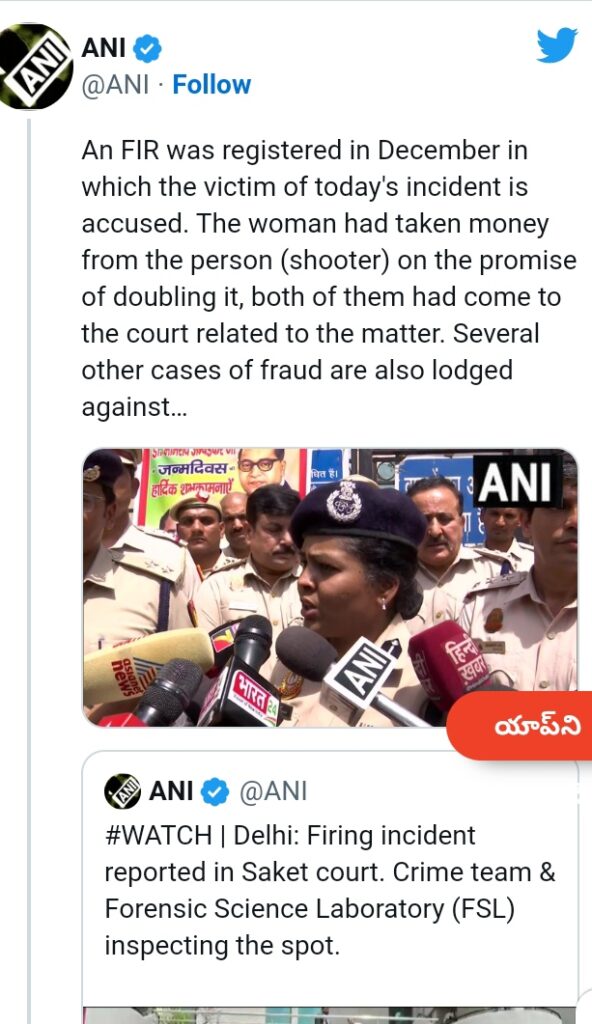Click the ANI display name header
This screenshot has width=592, height=1024.
(104, 48)
